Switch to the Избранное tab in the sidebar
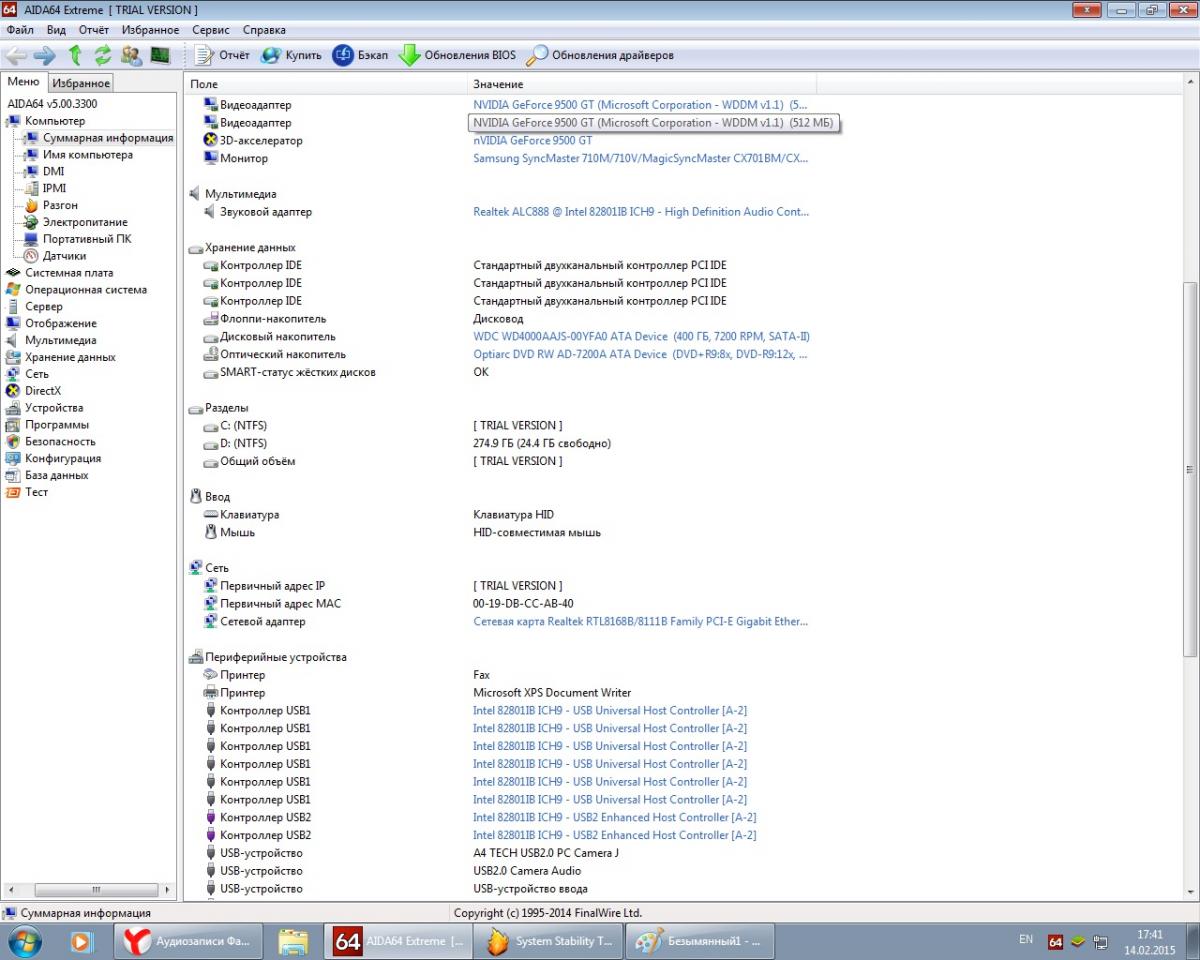Screen dimensions: 1200x960 click(81, 83)
